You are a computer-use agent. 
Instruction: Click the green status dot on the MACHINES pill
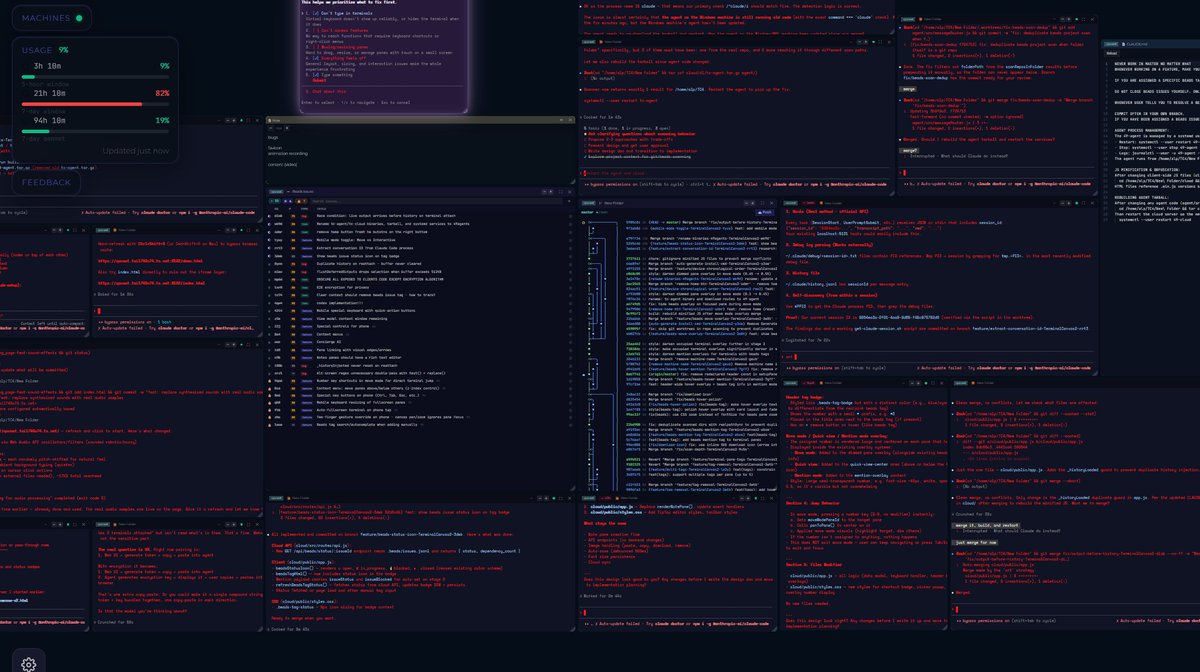[x=78, y=17]
